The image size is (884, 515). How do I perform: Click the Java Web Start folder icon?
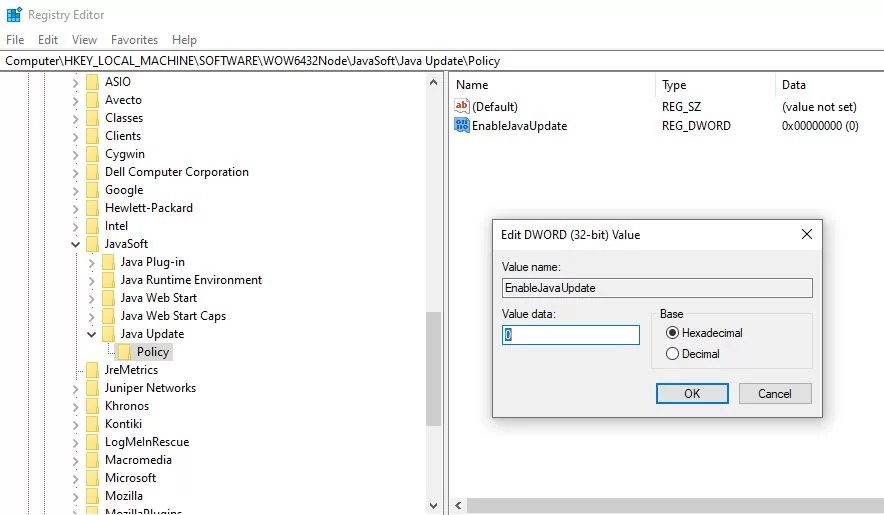click(x=108, y=298)
